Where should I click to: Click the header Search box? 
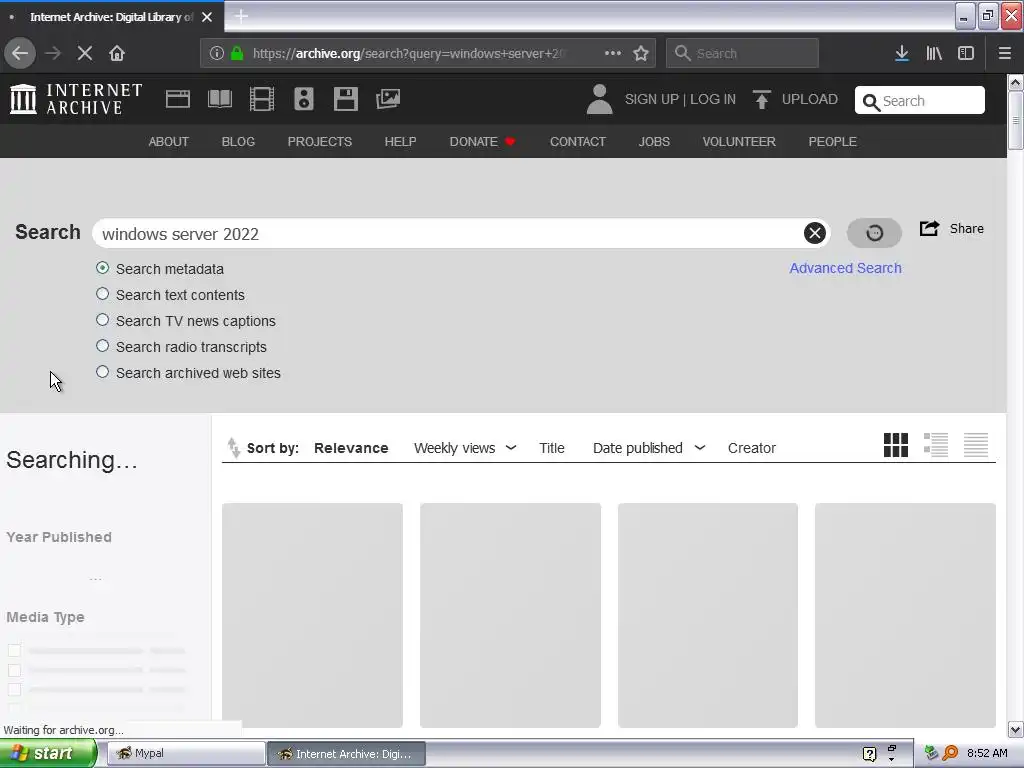point(920,101)
